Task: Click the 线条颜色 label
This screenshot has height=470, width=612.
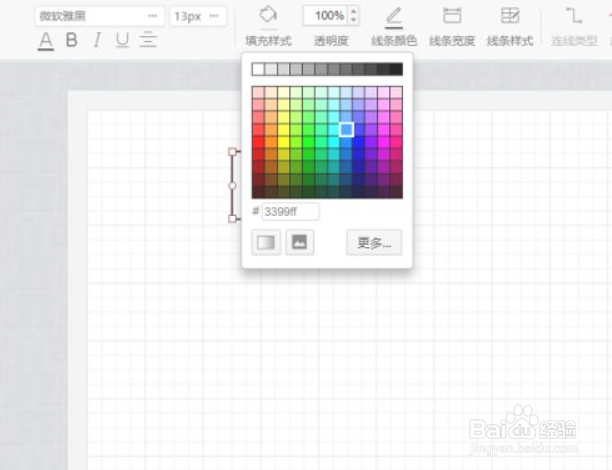Action: (394, 41)
